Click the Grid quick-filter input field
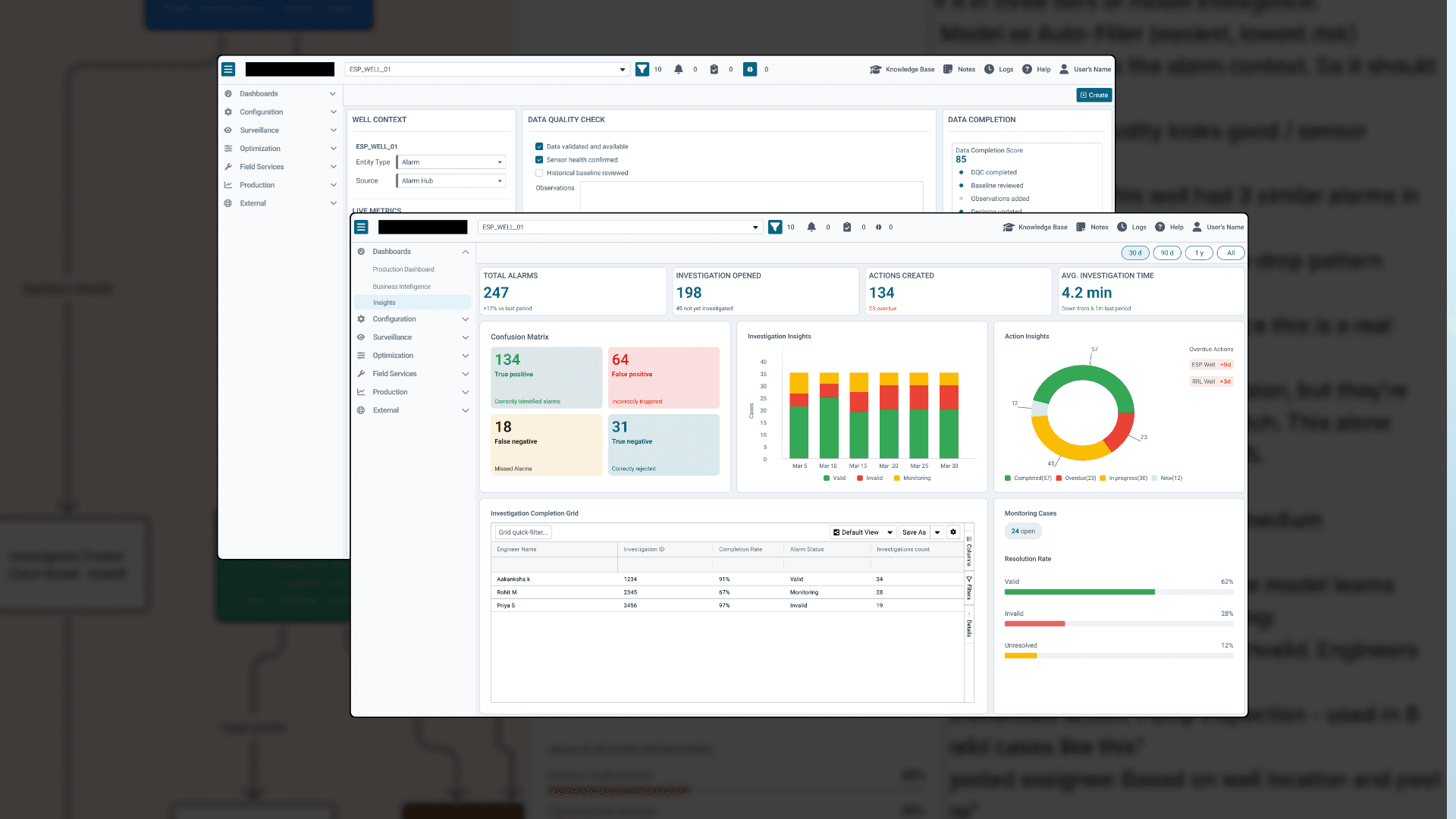This screenshot has height=819, width=1456. (x=522, y=532)
